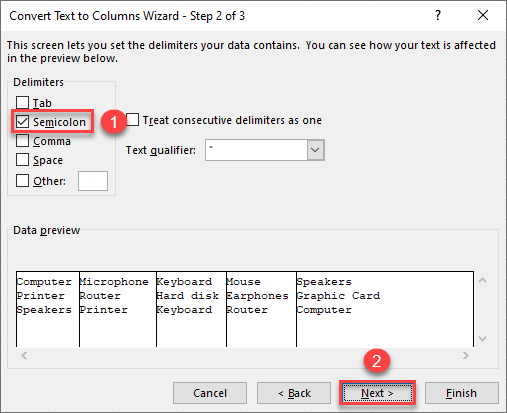
Task: Go back with the Back button
Action: (x=294, y=393)
